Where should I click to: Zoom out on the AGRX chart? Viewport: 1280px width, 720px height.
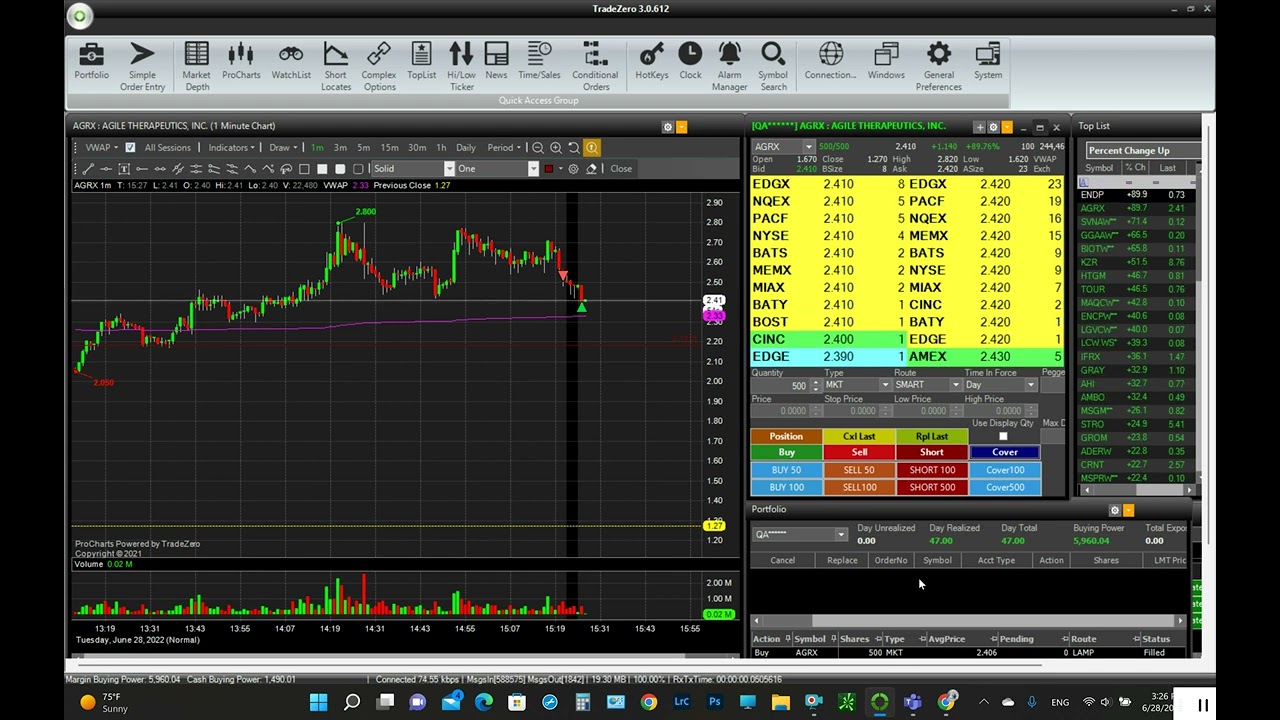[538, 148]
